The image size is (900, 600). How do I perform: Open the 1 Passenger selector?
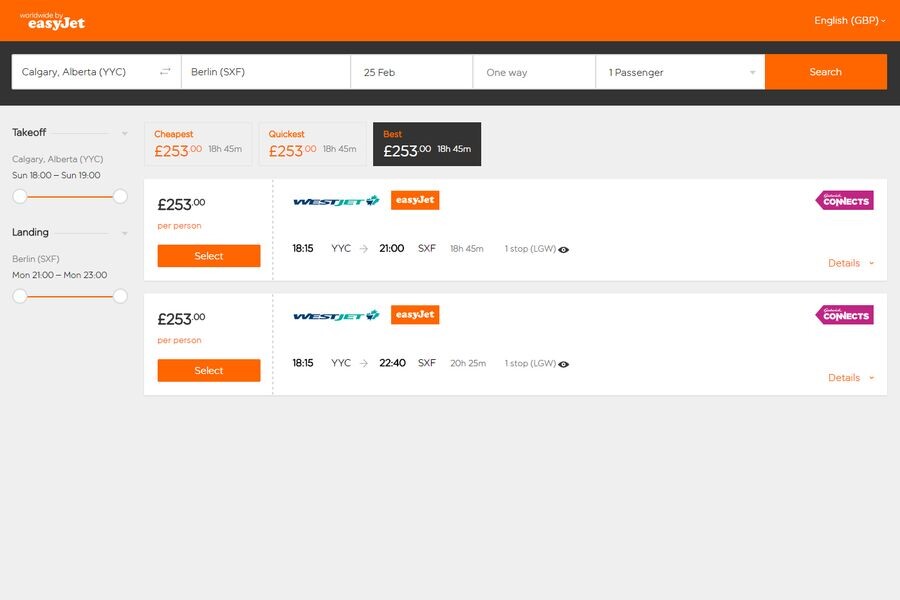678,71
